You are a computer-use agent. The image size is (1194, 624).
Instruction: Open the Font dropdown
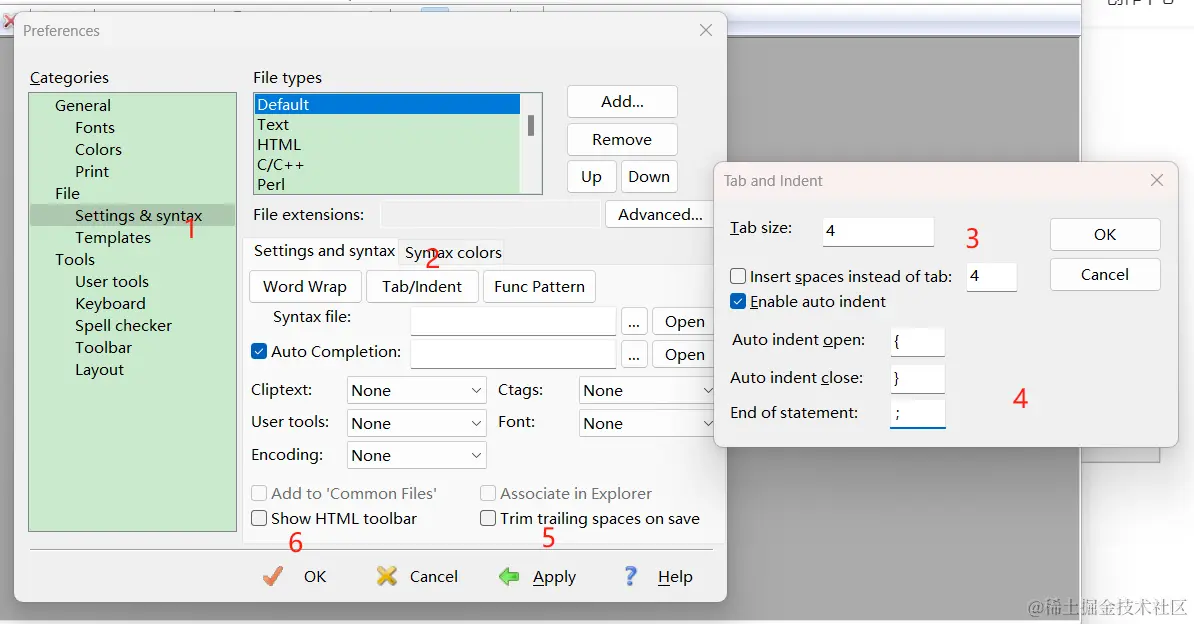click(646, 423)
